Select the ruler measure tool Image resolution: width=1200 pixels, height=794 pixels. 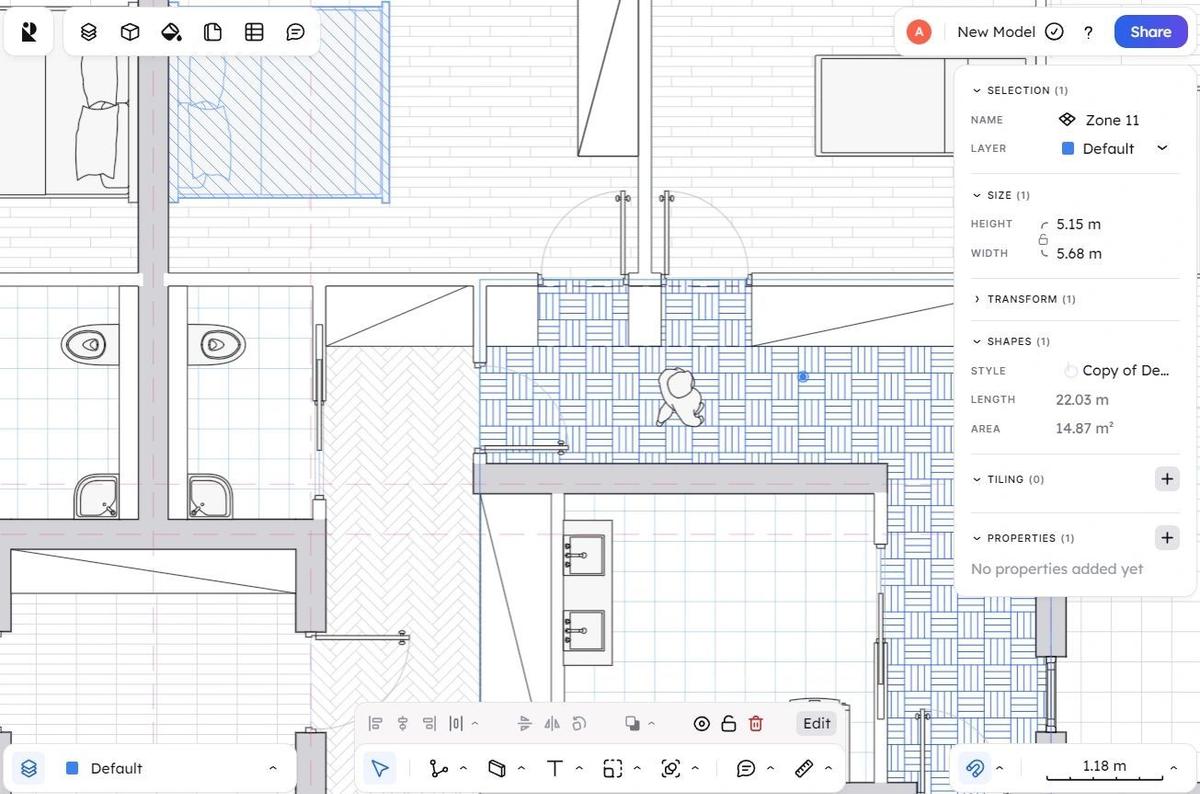(804, 768)
